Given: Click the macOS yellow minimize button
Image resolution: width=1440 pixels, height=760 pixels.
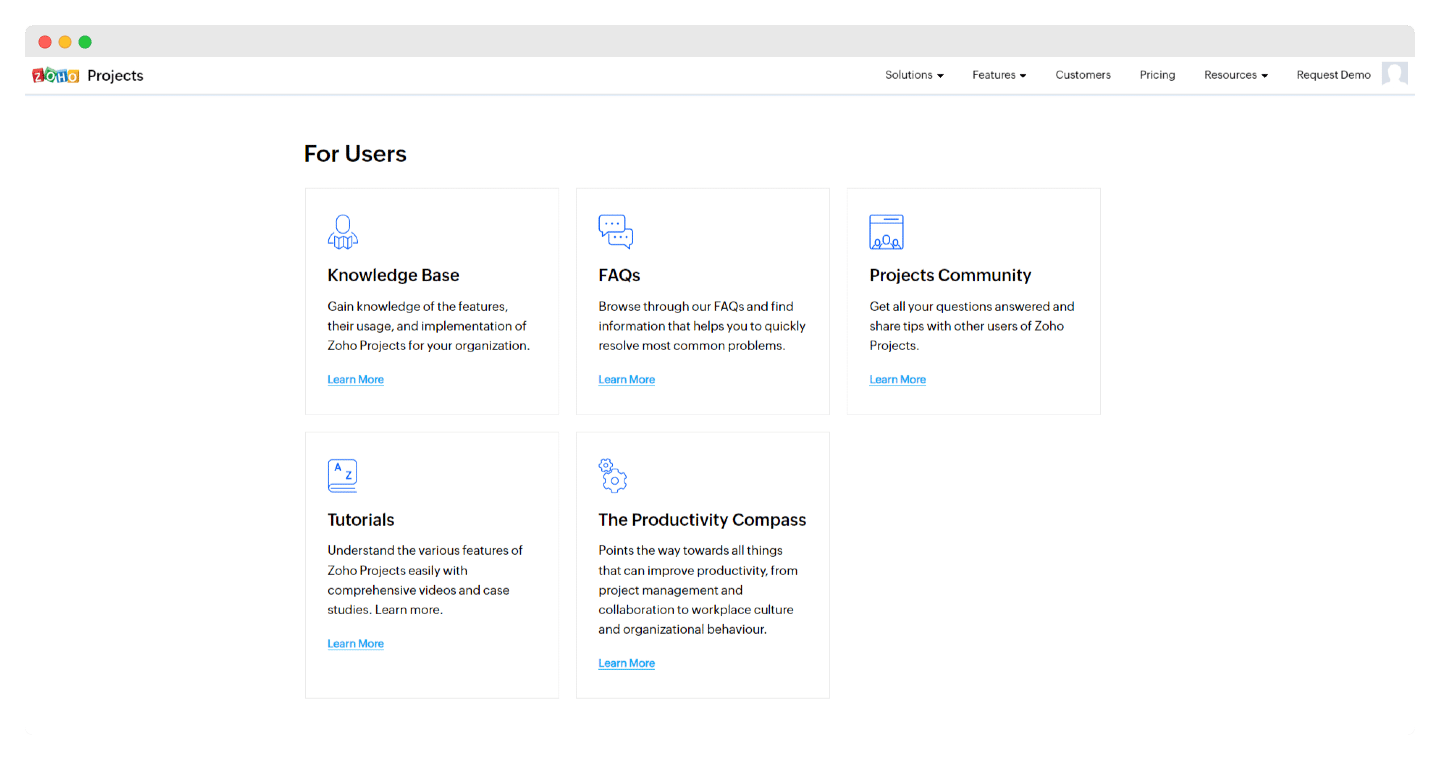Looking at the screenshot, I should pos(65,42).
